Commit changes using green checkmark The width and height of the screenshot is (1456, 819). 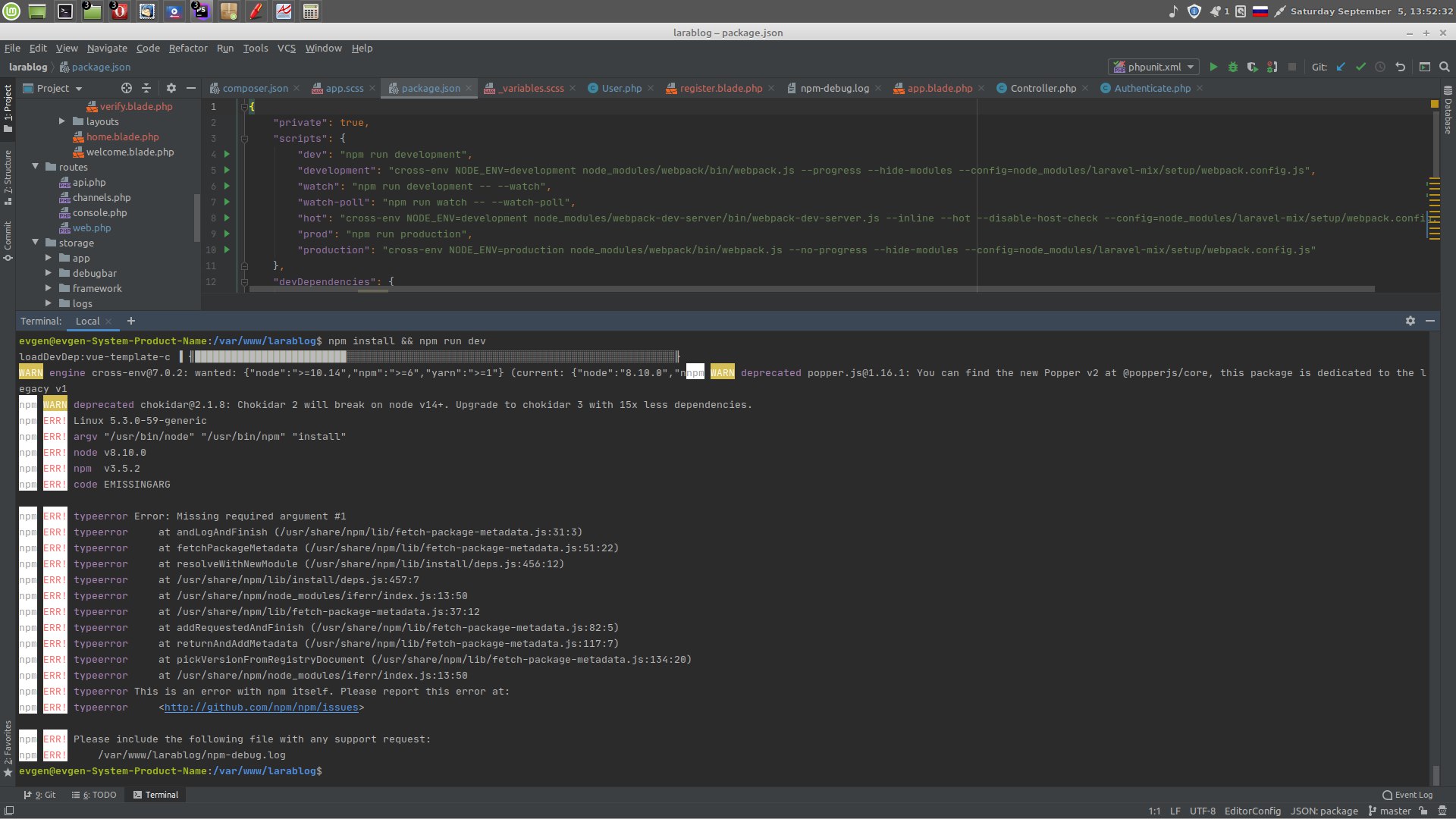coord(1360,67)
